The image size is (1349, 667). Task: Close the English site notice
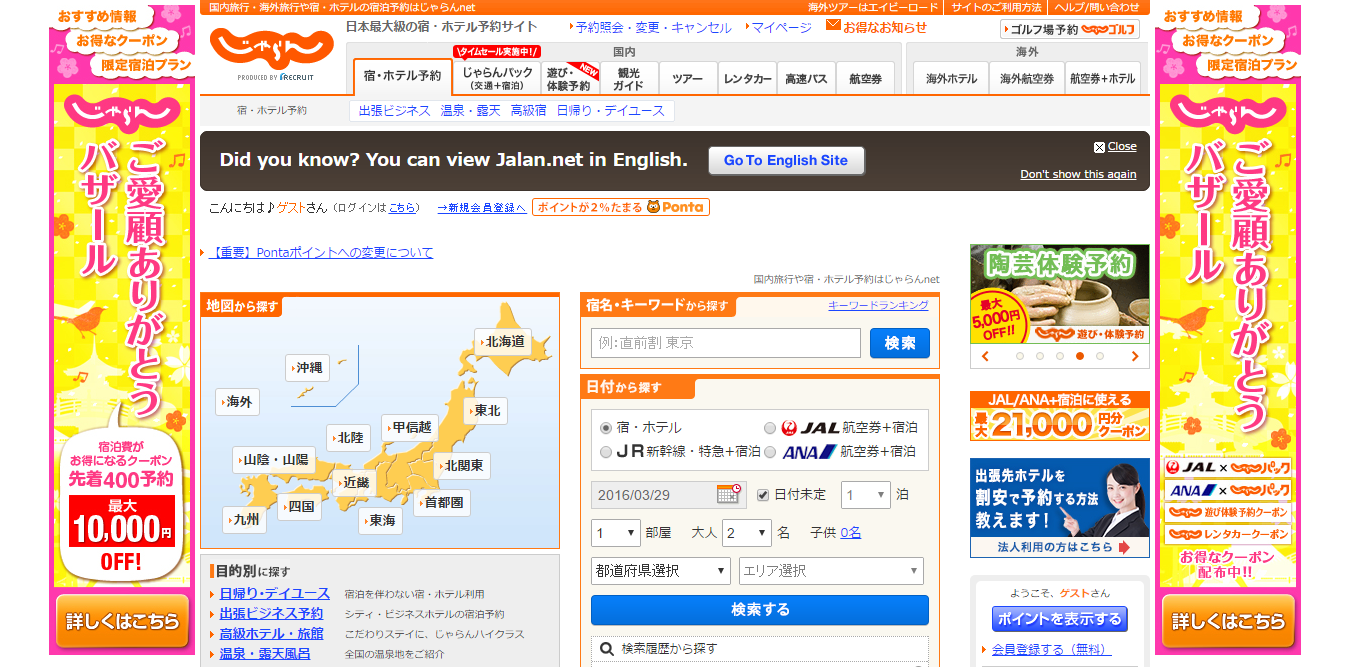[1115, 147]
